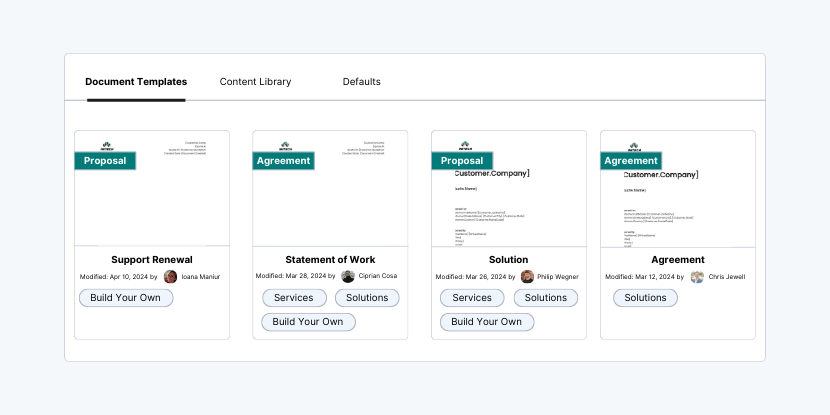Viewport: 830px width, 415px height.
Task: Click Ciprian Cosa's avatar photo
Action: [x=348, y=277]
